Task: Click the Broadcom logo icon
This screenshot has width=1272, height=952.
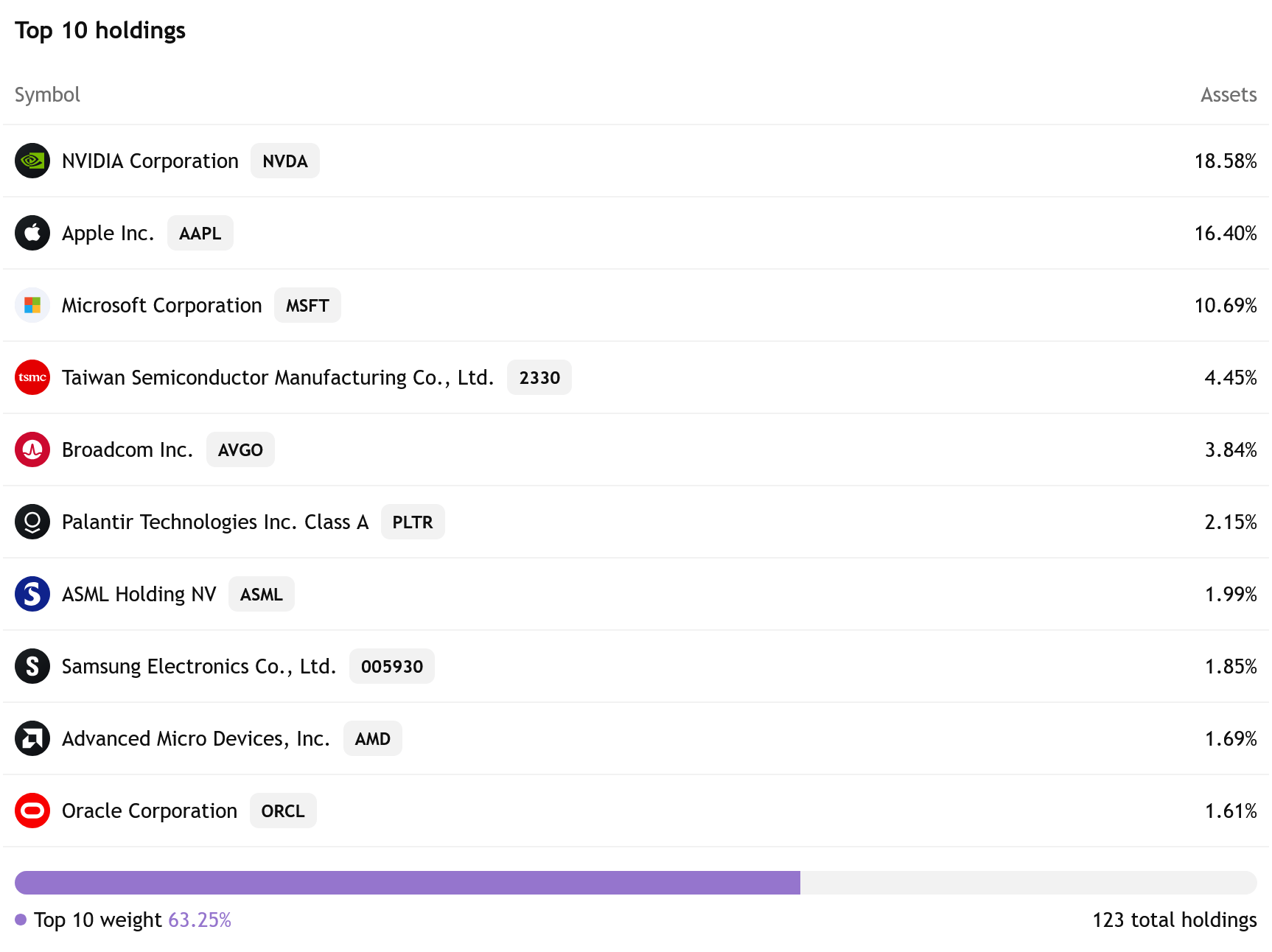Action: 32,449
